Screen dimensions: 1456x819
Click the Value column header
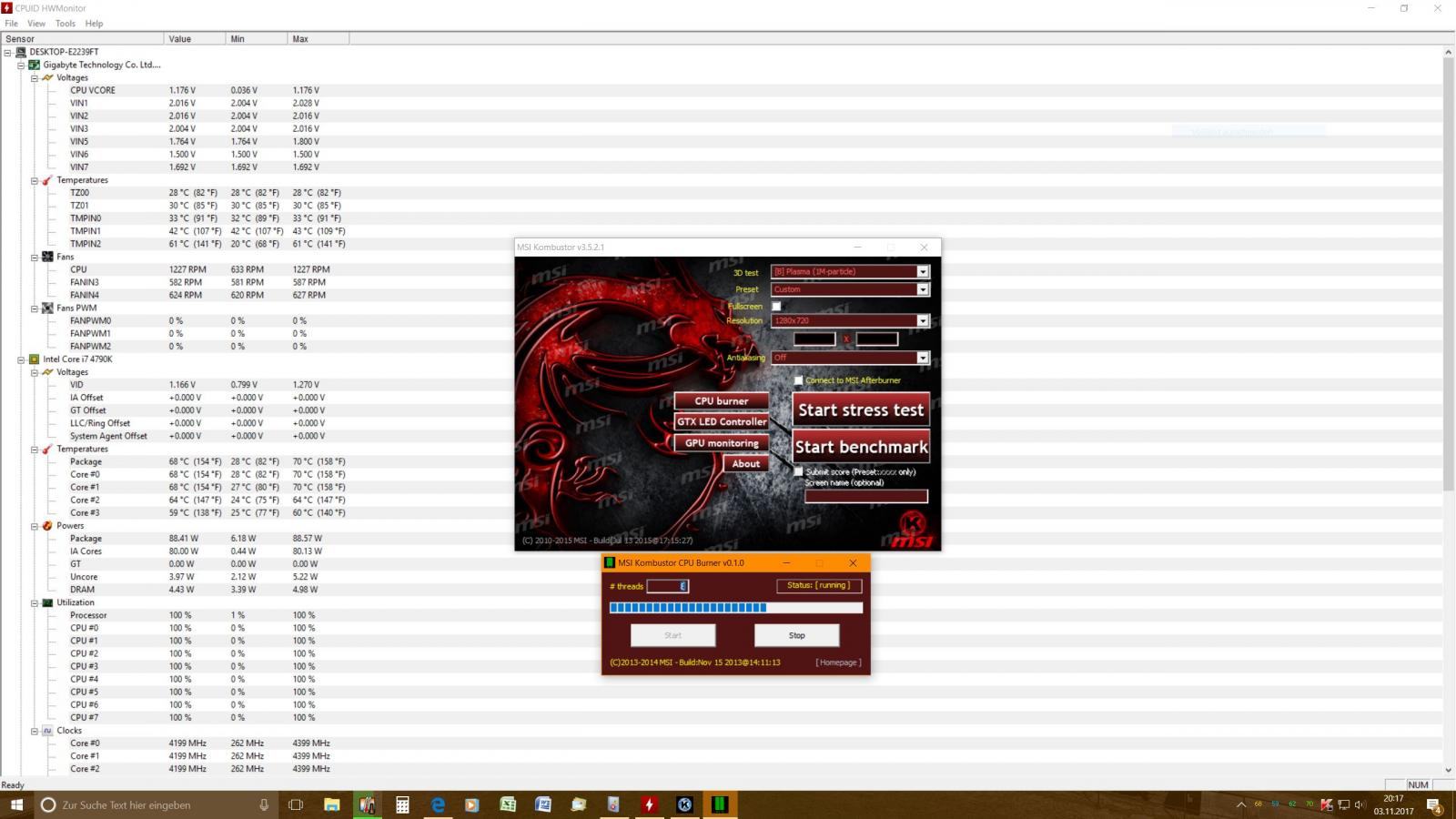click(x=195, y=39)
